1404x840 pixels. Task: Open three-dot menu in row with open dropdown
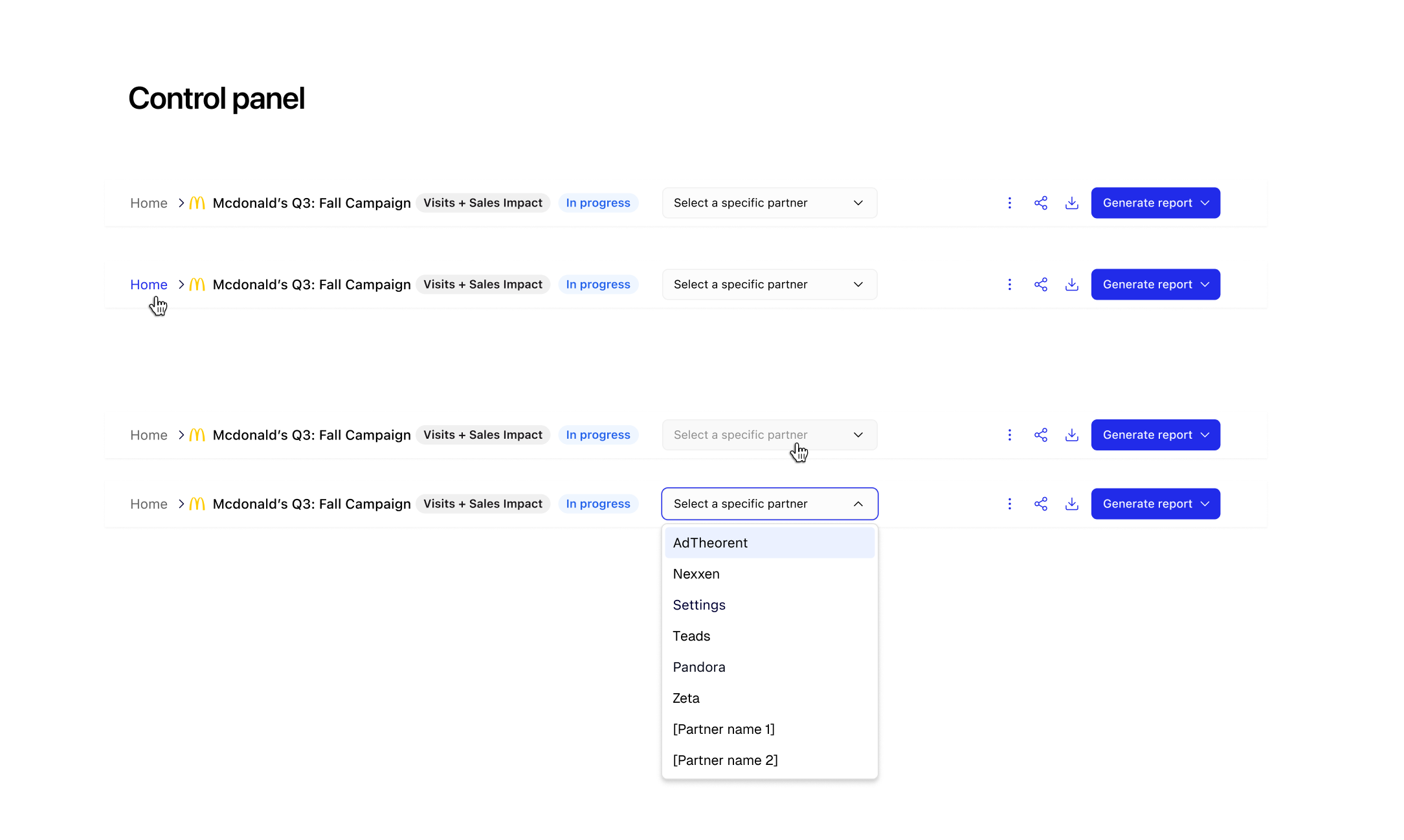click(x=1009, y=504)
